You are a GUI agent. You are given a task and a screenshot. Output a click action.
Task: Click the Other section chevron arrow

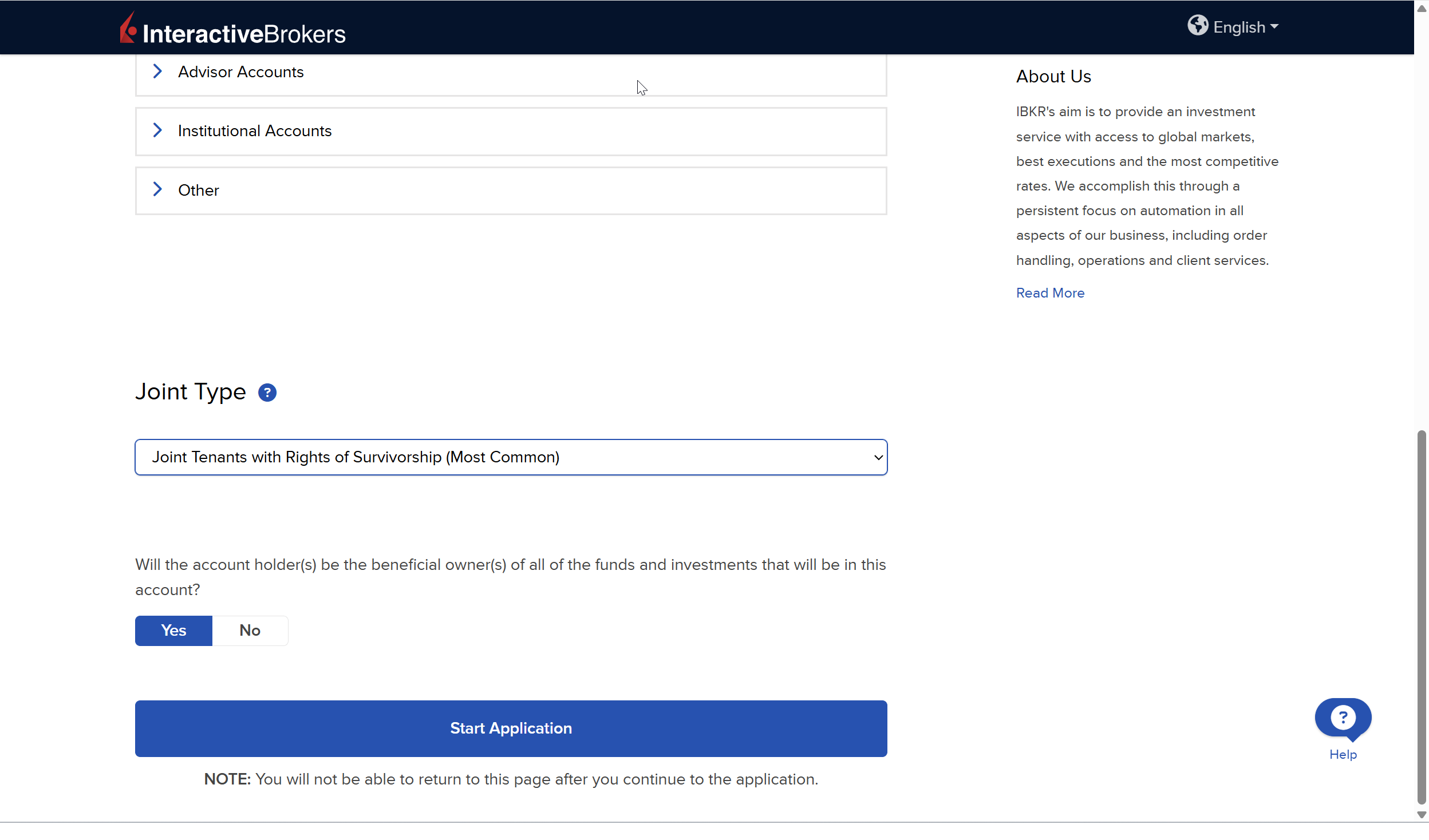[x=157, y=189]
